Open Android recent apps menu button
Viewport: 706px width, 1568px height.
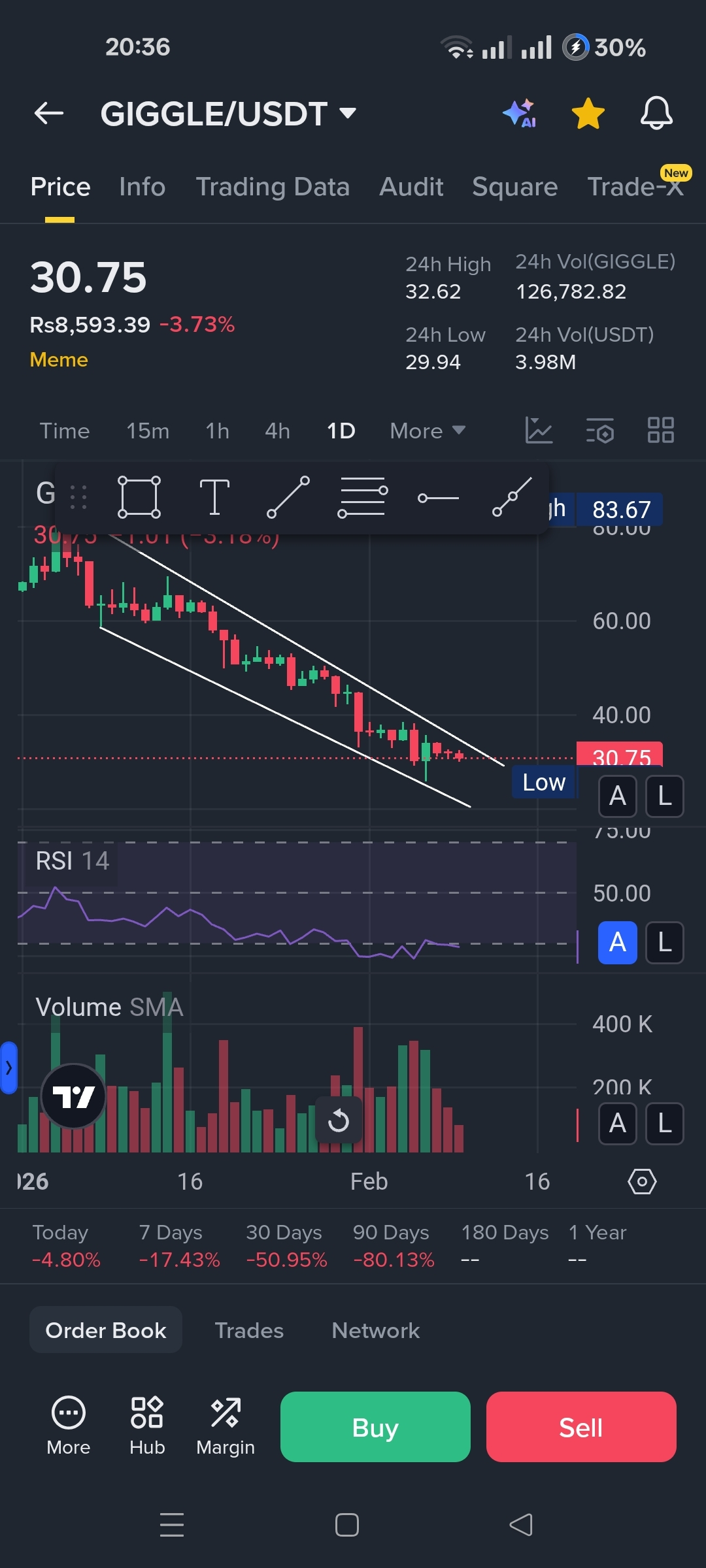[172, 1525]
